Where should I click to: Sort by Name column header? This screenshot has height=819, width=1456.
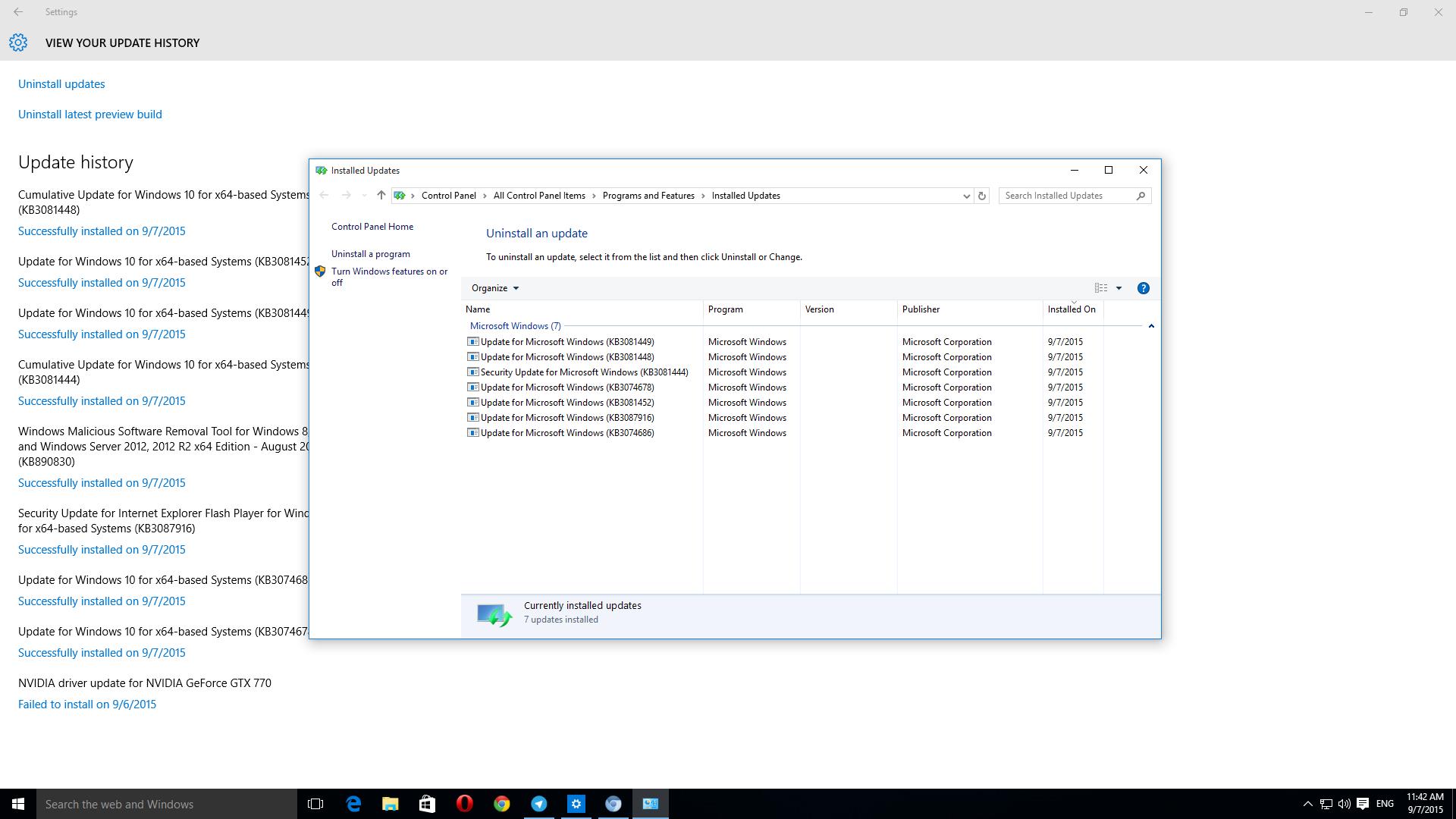pyautogui.click(x=582, y=309)
